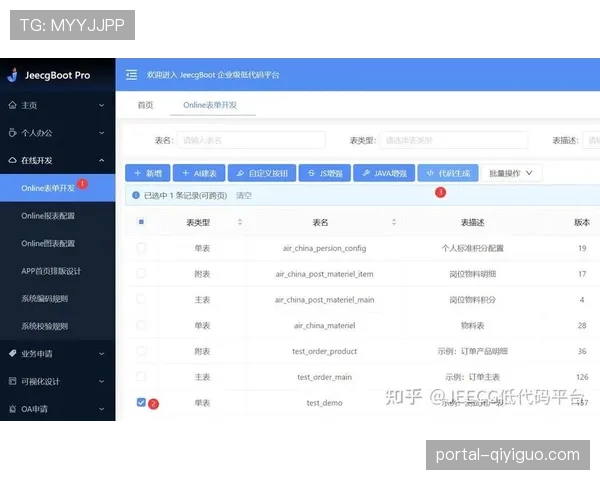This screenshot has width=600, height=480.
Task: Click the JS增强 button
Action: pyautogui.click(x=324, y=173)
